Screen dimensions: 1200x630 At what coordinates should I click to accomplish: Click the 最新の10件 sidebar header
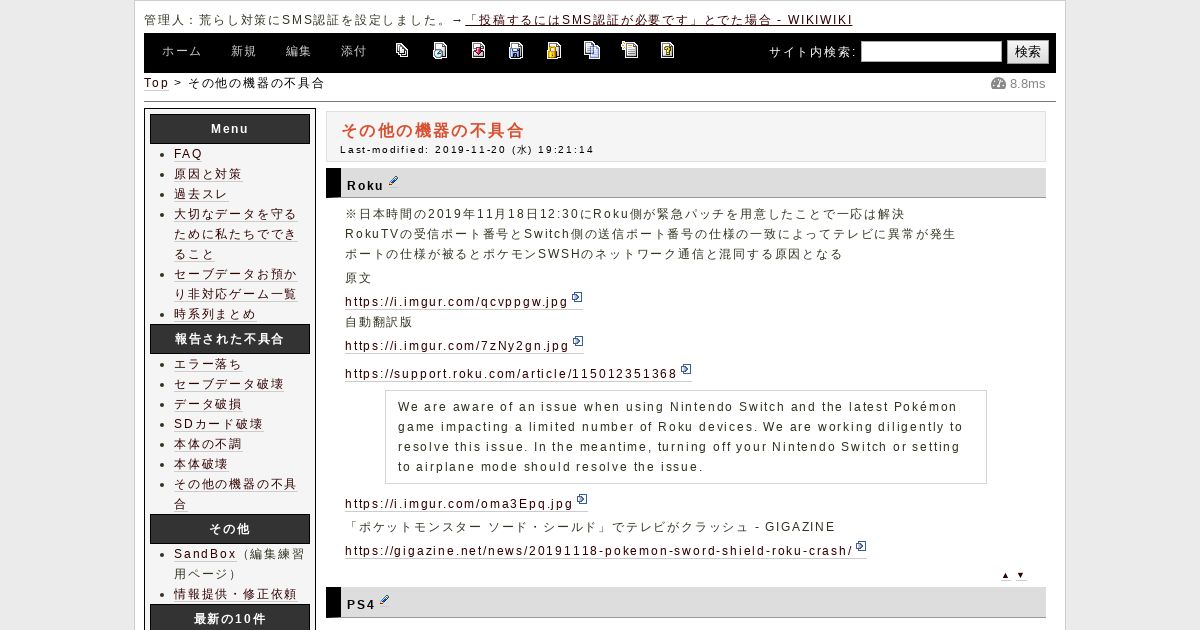[x=230, y=617]
